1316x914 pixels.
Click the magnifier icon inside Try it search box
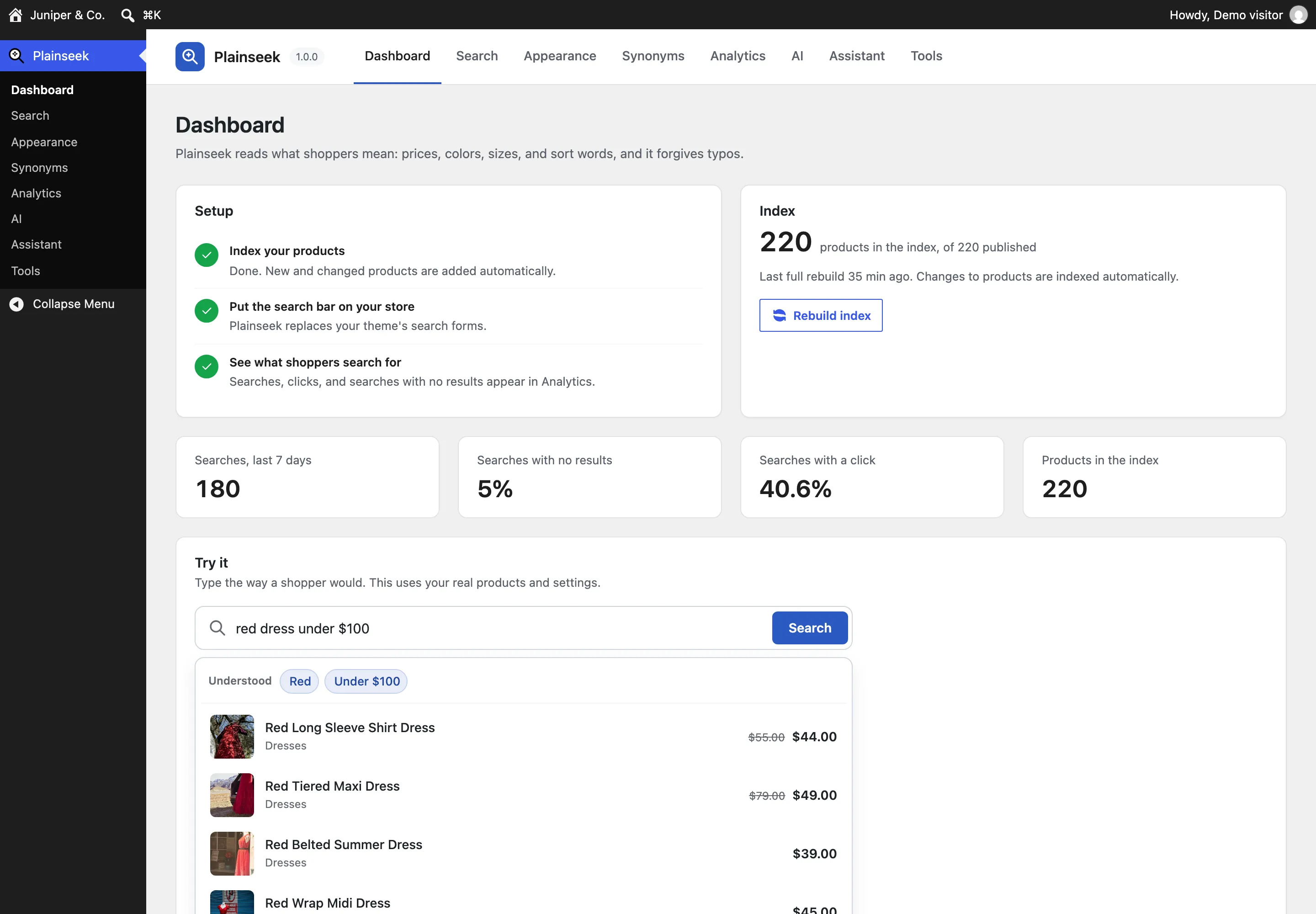coord(217,628)
